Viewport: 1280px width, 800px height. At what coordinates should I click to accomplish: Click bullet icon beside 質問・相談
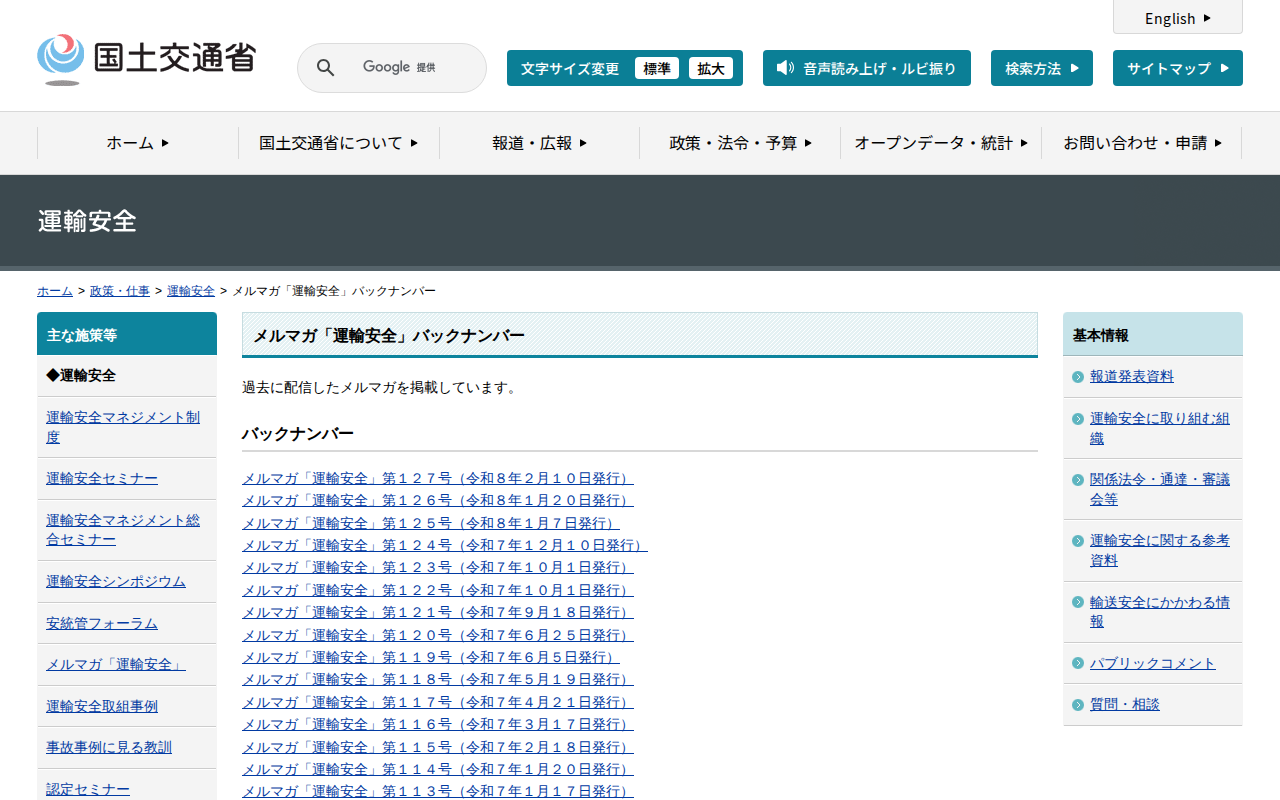pyautogui.click(x=1077, y=705)
